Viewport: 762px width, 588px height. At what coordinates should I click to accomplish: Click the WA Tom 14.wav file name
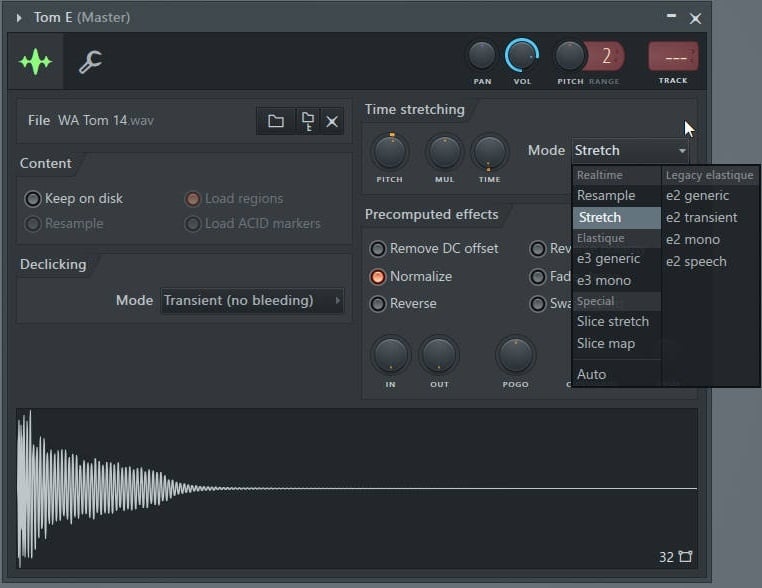click(x=106, y=121)
